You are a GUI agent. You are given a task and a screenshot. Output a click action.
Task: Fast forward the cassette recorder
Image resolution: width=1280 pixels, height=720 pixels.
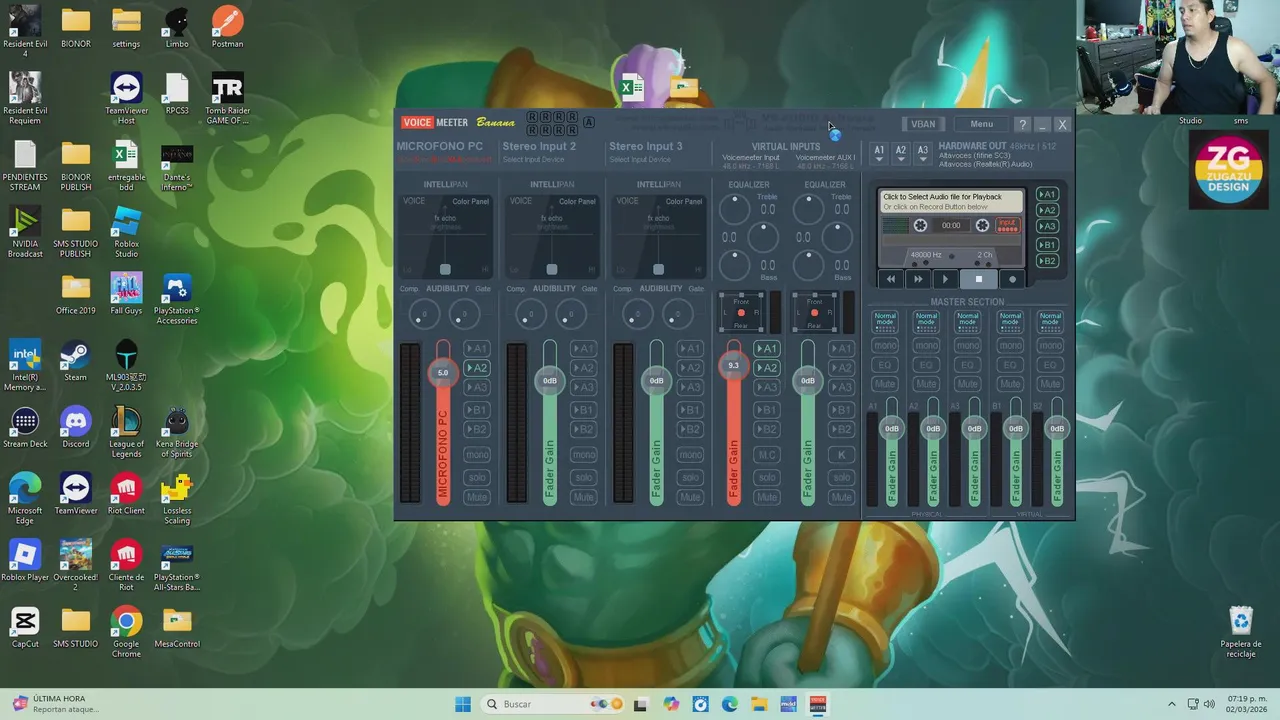918,279
